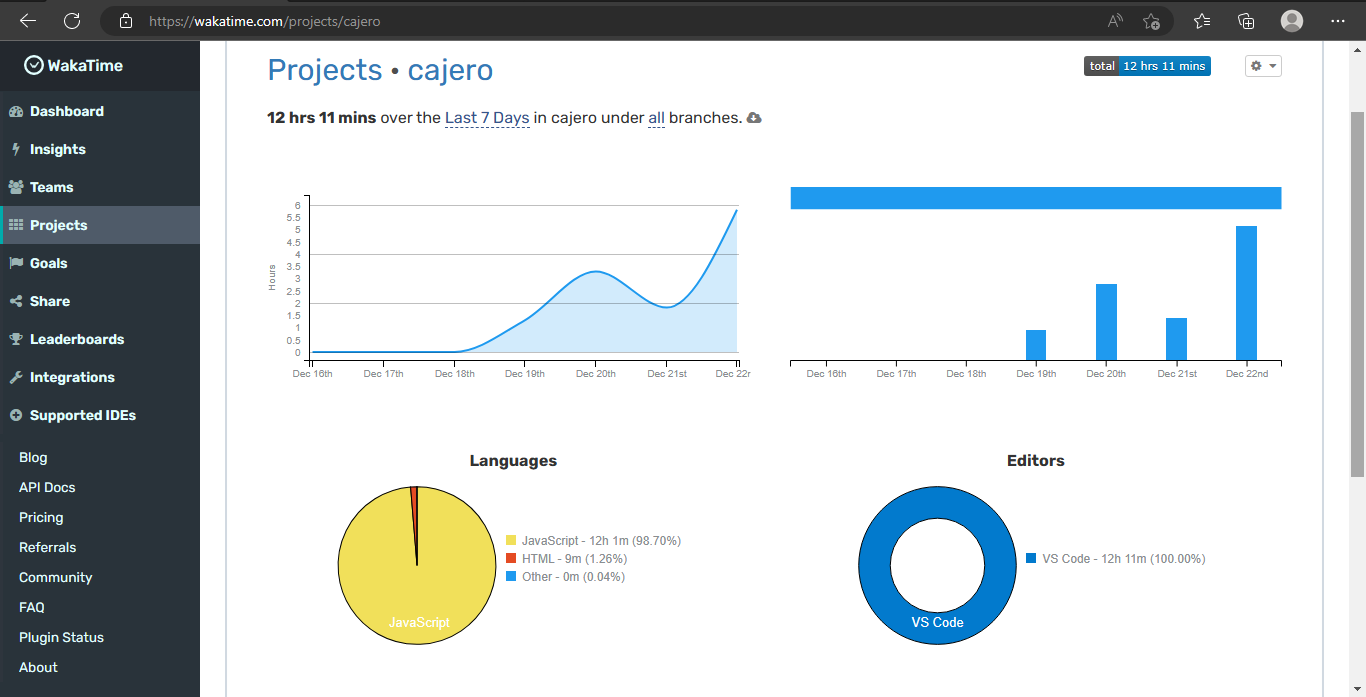Viewport: 1366px width, 697px height.
Task: Click the cloud download icon after branches
Action: (754, 118)
